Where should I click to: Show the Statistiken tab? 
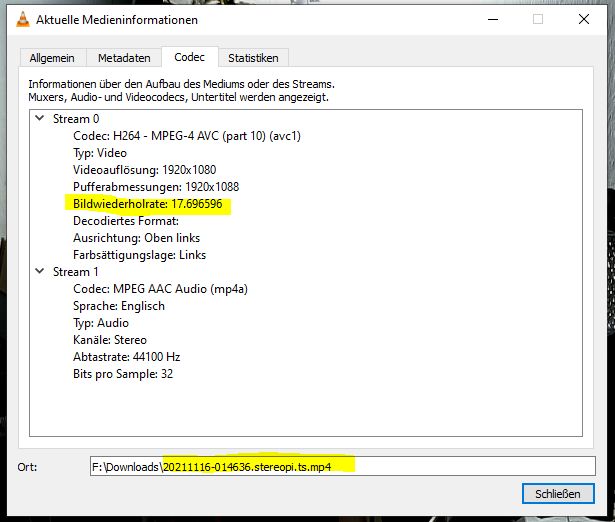[253, 58]
